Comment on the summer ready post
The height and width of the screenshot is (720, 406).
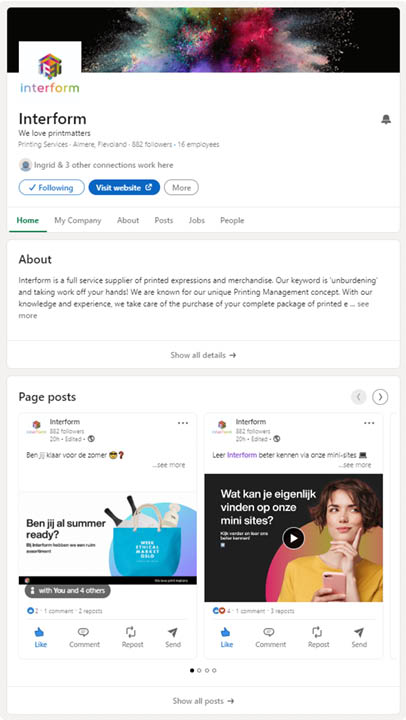pos(85,638)
